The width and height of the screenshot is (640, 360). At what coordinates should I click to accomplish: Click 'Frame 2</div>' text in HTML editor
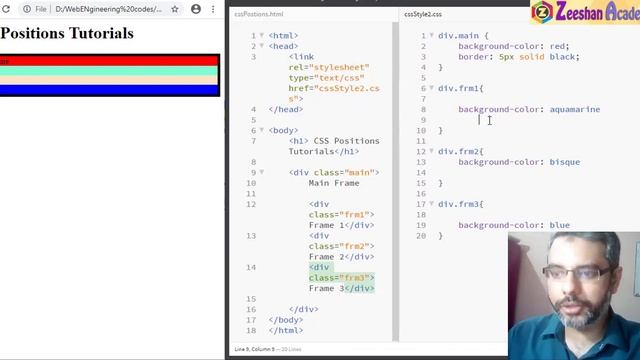[x=341, y=257]
